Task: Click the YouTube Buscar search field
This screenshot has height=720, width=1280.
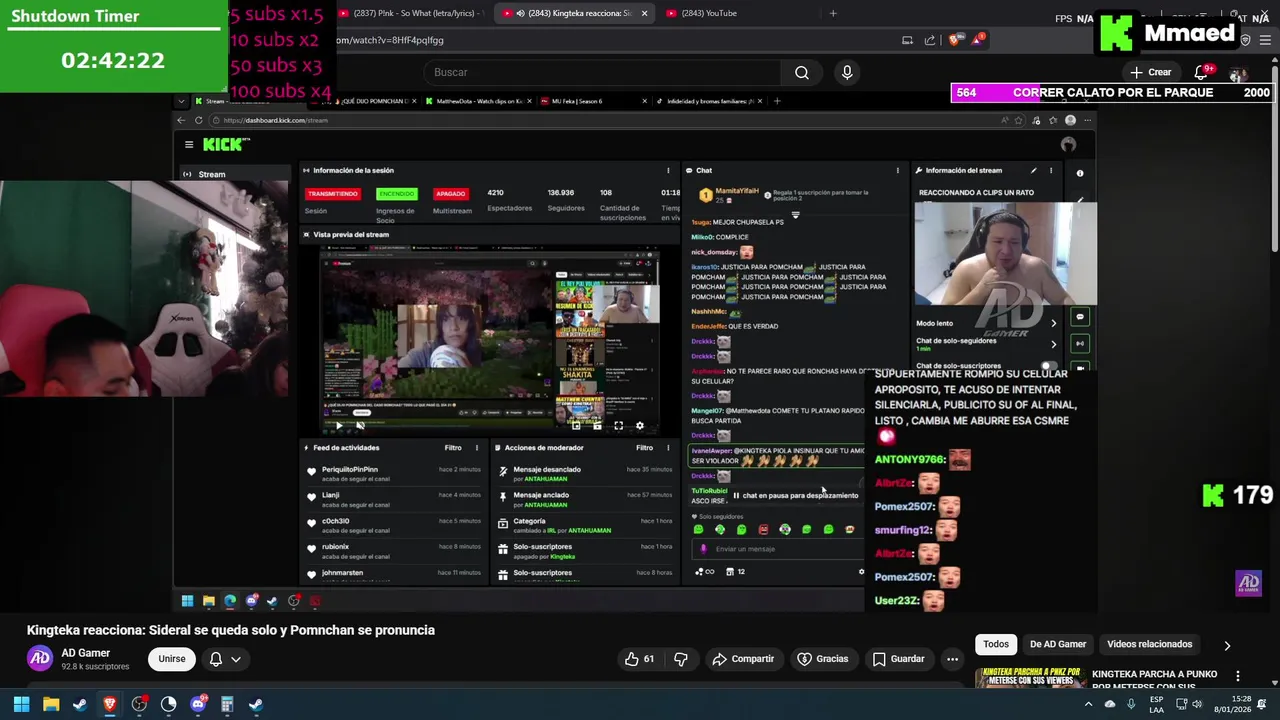Action: tap(602, 72)
